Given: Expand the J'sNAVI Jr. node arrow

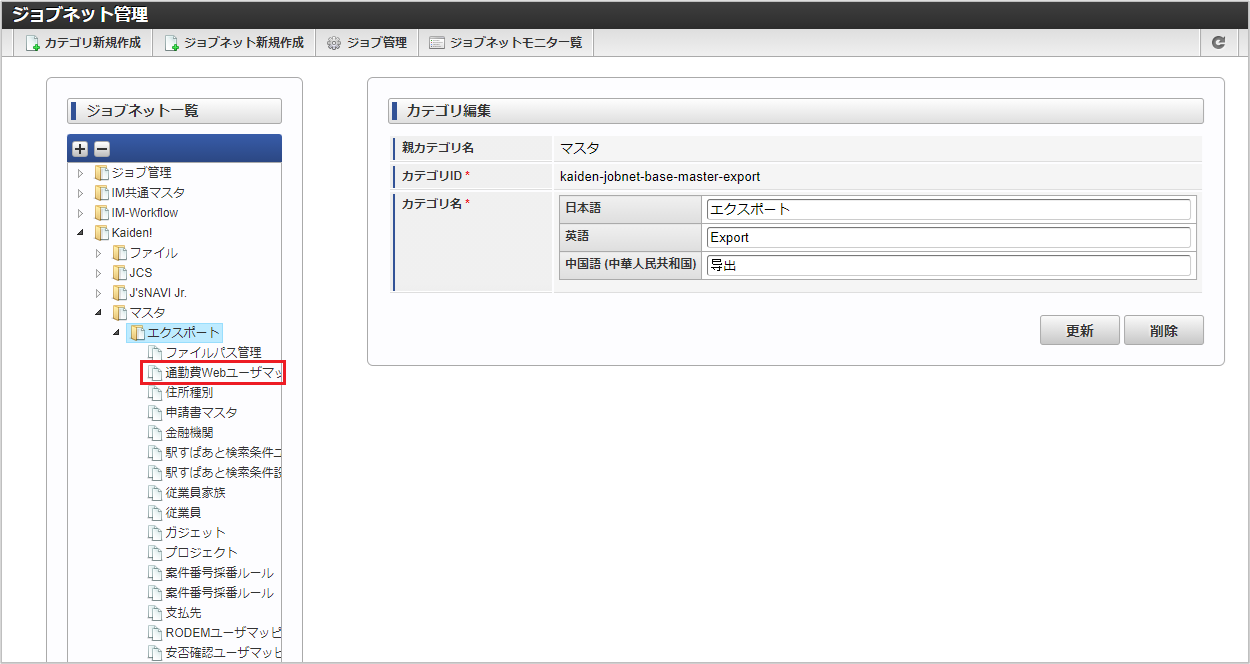Looking at the screenshot, I should point(98,293).
